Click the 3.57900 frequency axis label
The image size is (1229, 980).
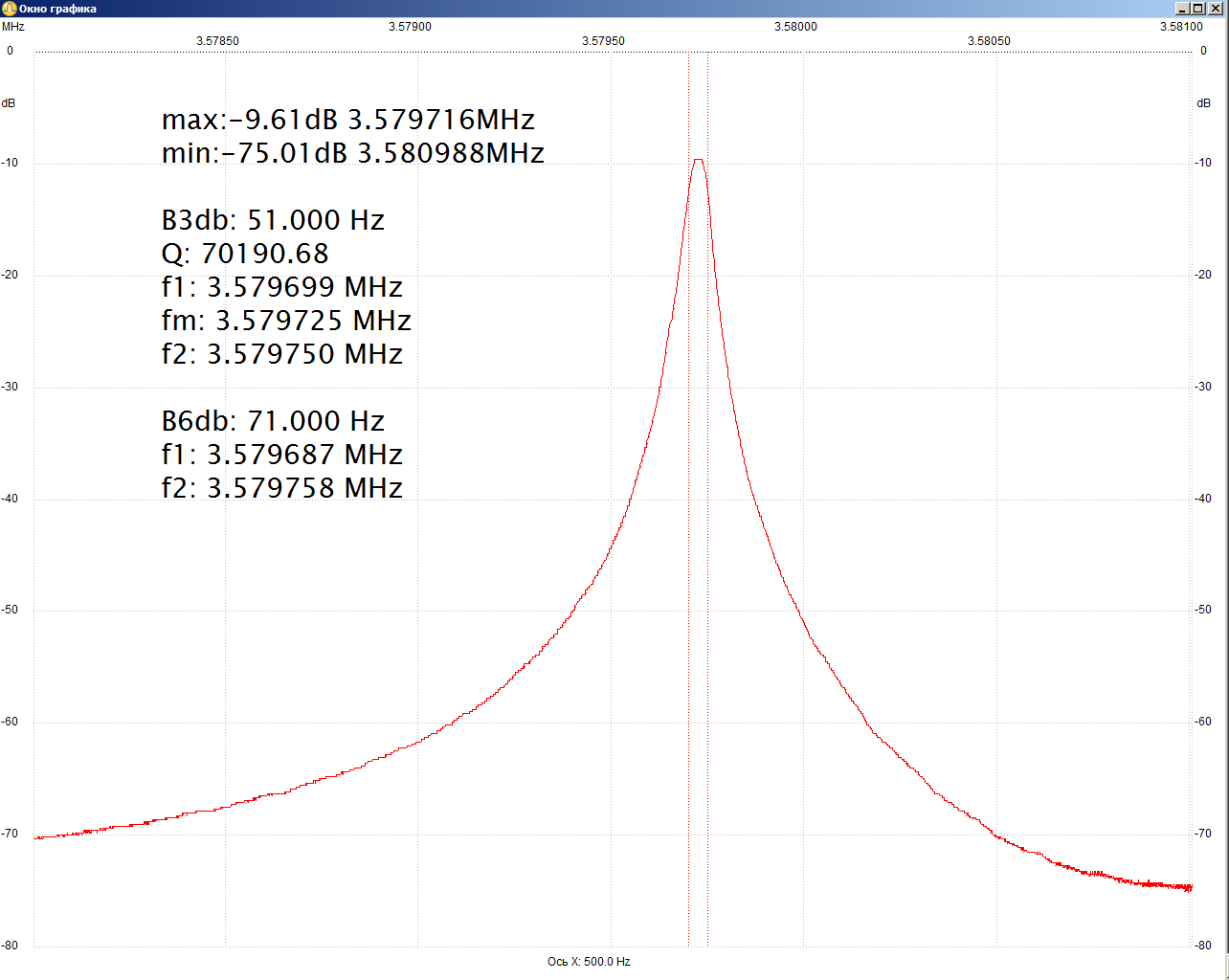point(410,27)
